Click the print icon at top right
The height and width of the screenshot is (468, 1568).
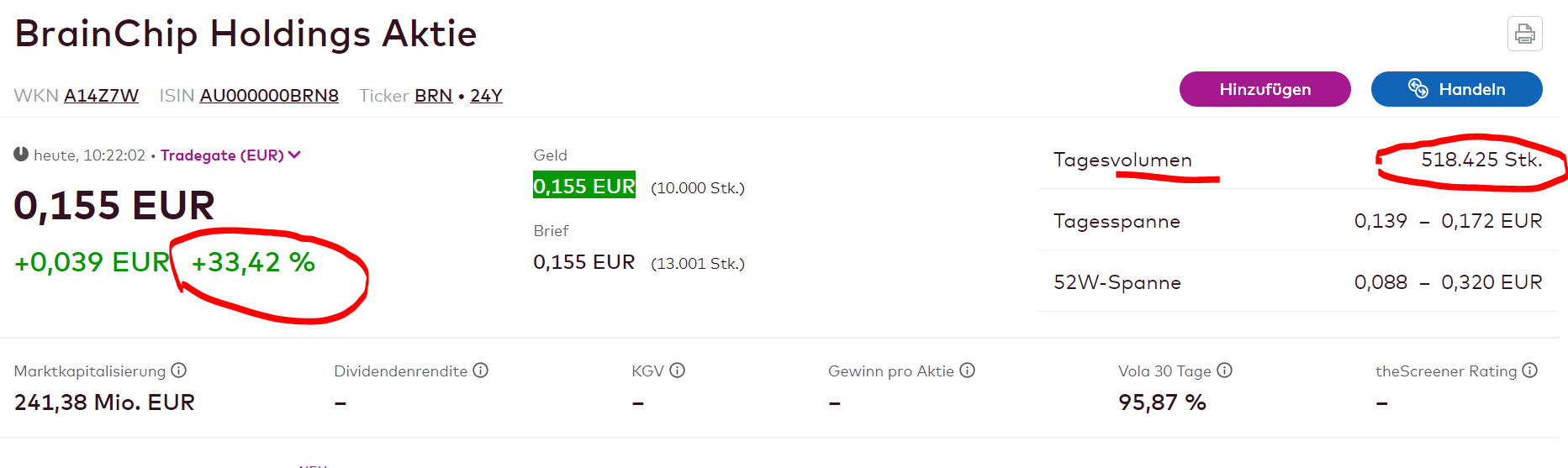tap(1524, 34)
